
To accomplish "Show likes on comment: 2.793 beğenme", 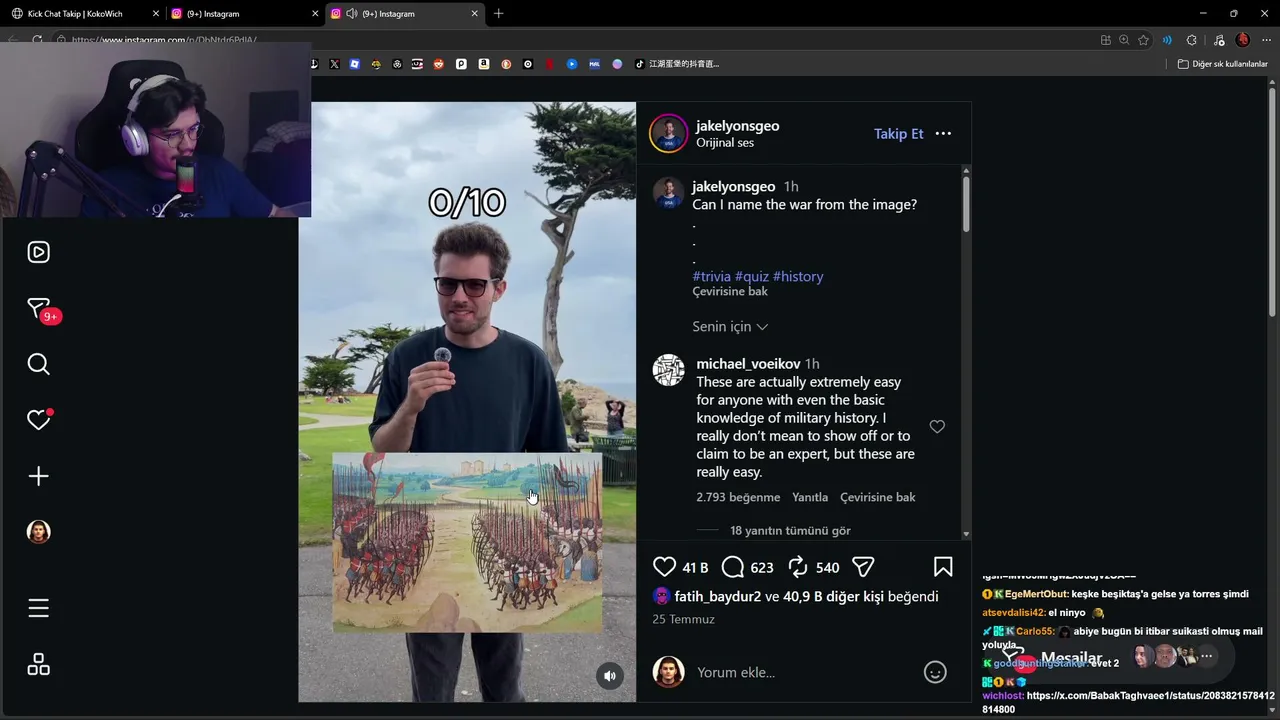I will click(x=738, y=497).
